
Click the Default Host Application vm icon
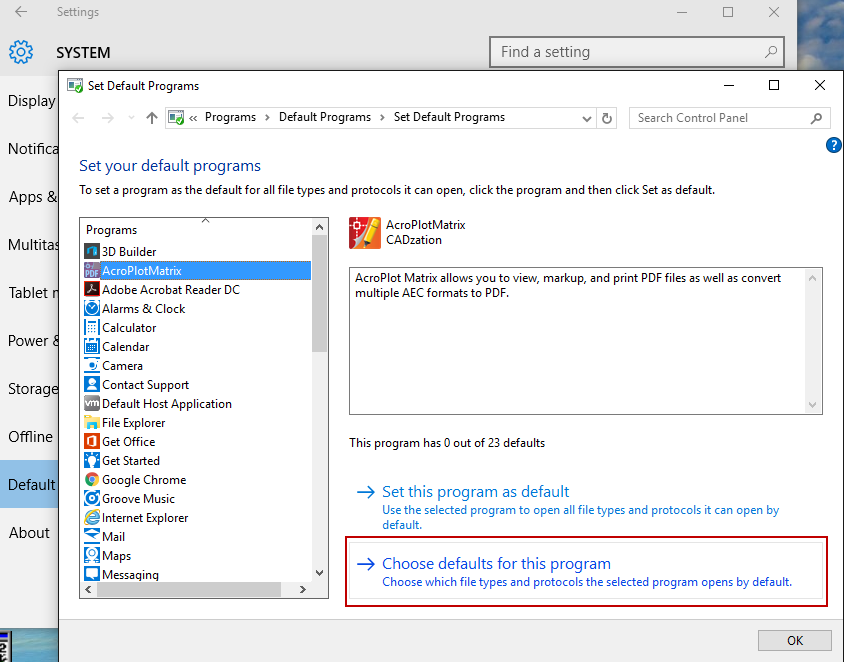(x=92, y=403)
